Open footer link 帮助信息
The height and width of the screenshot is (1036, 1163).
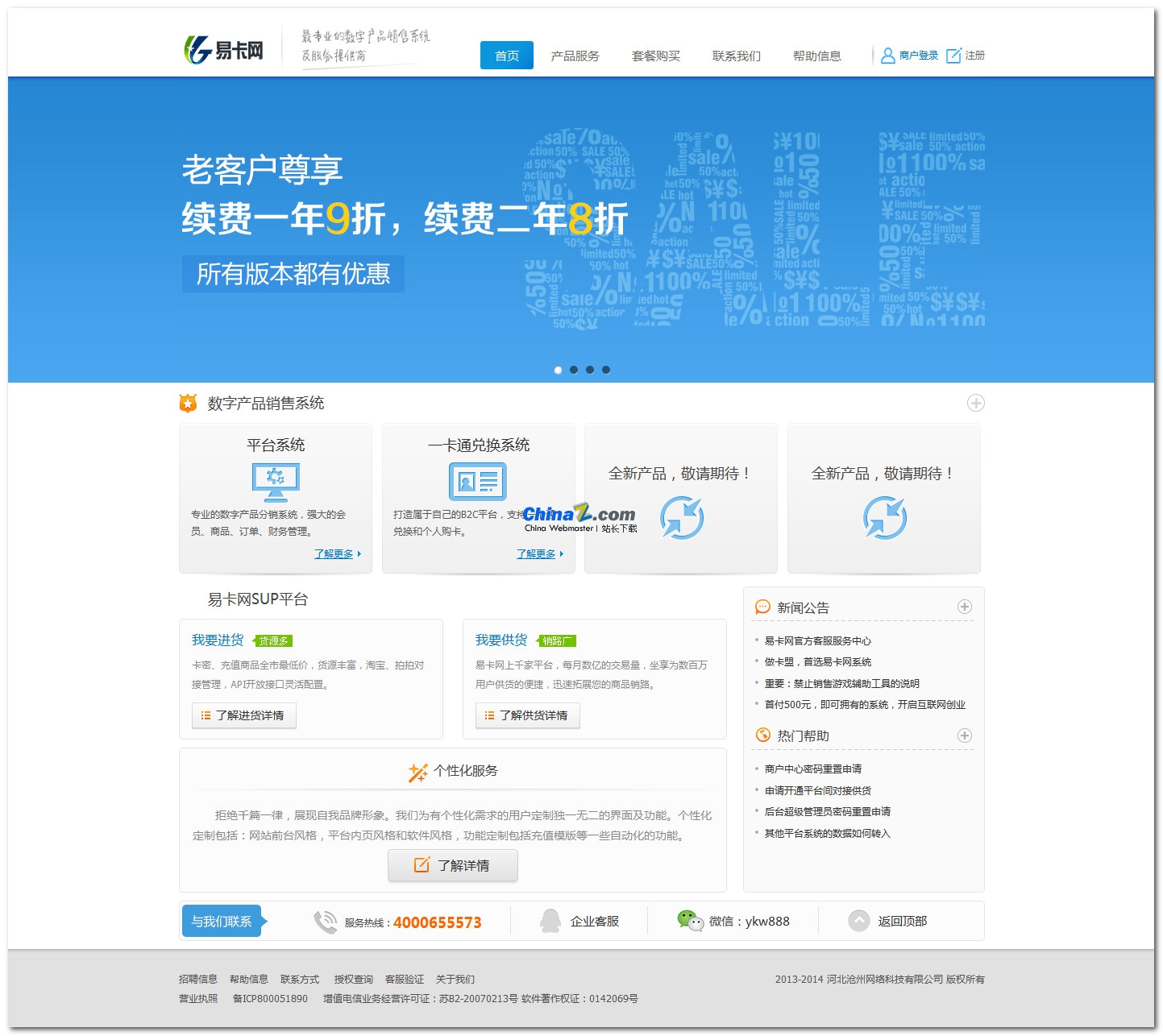[249, 980]
